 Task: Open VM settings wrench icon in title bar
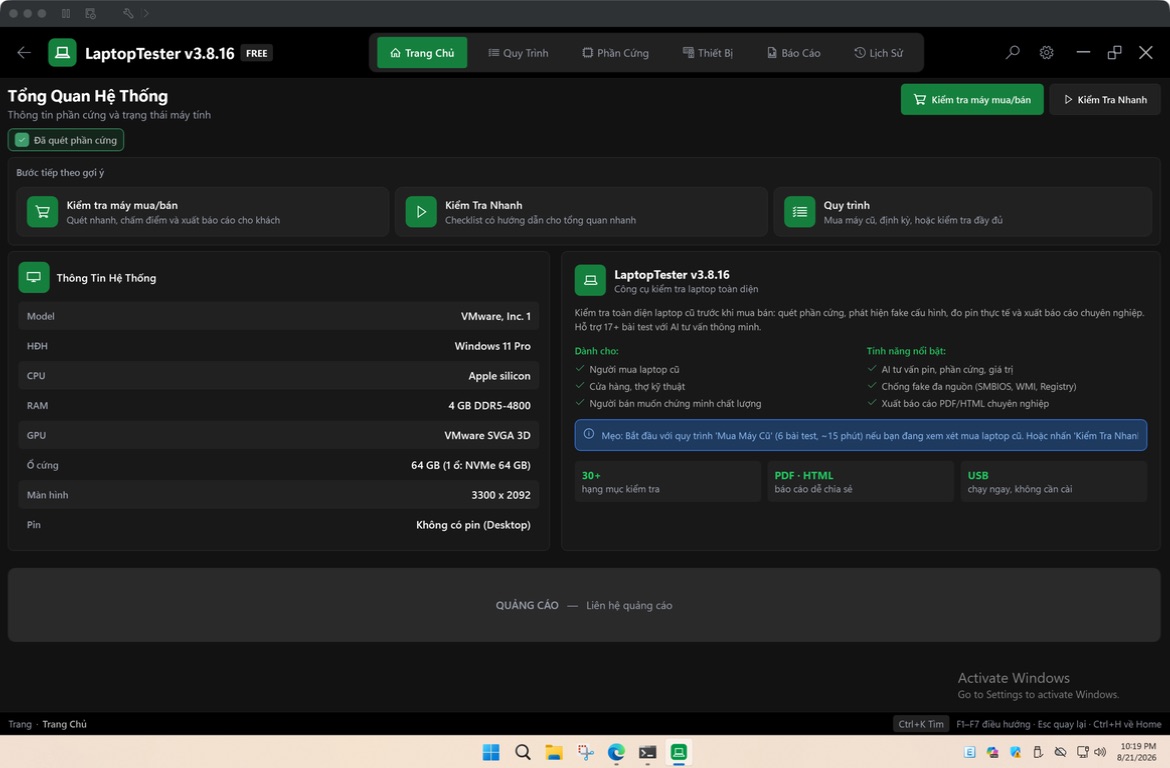128,13
